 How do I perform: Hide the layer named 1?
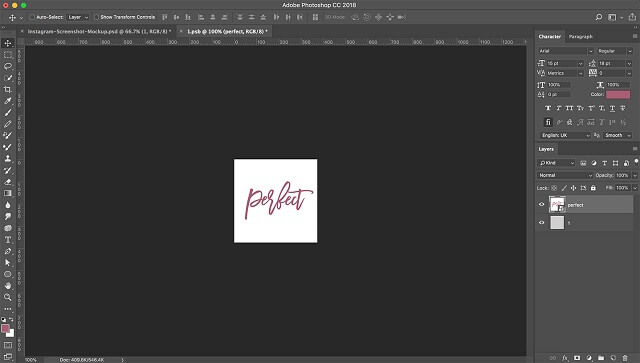coord(542,223)
